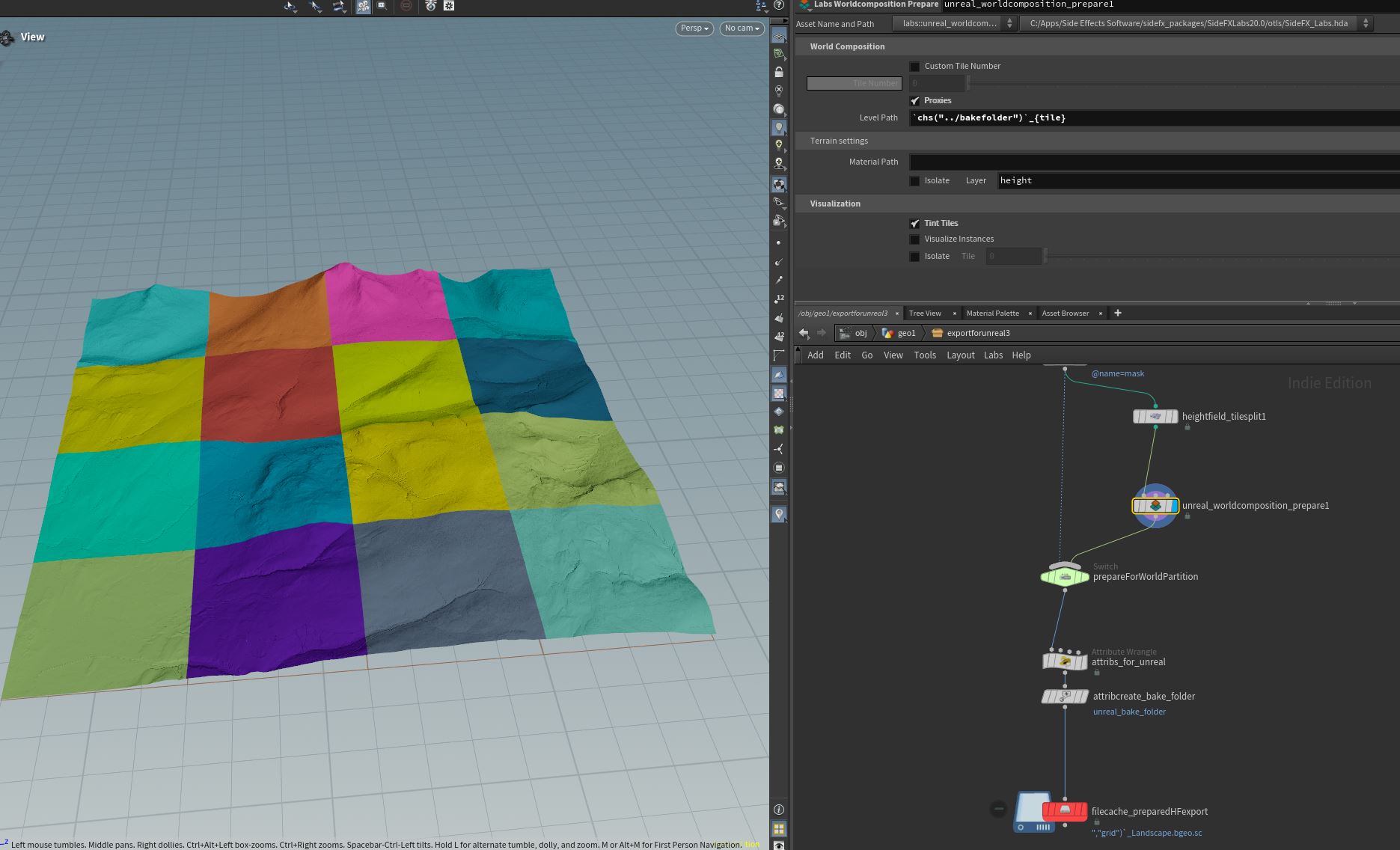Open the Add menu in network editor
1400x850 pixels.
[x=816, y=355]
